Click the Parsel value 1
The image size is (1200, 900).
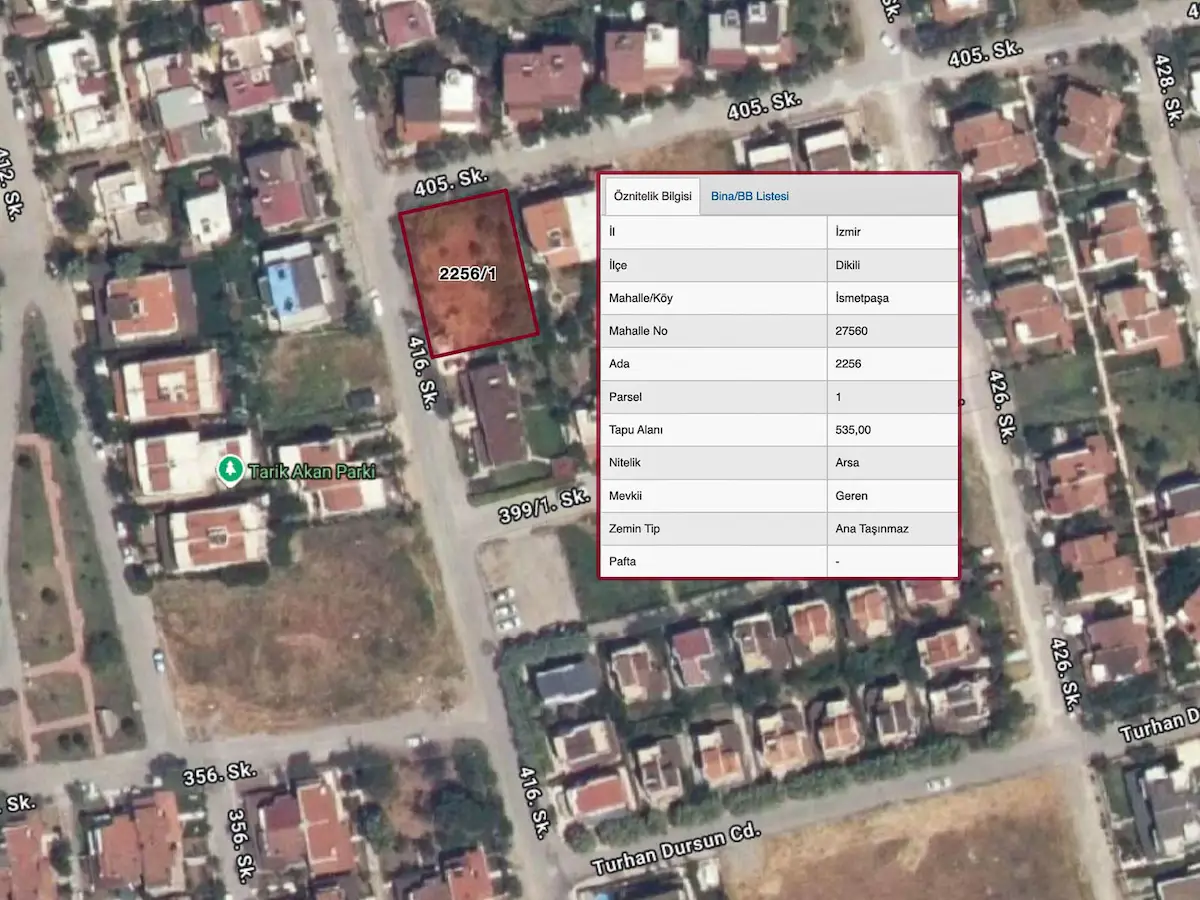coord(838,397)
